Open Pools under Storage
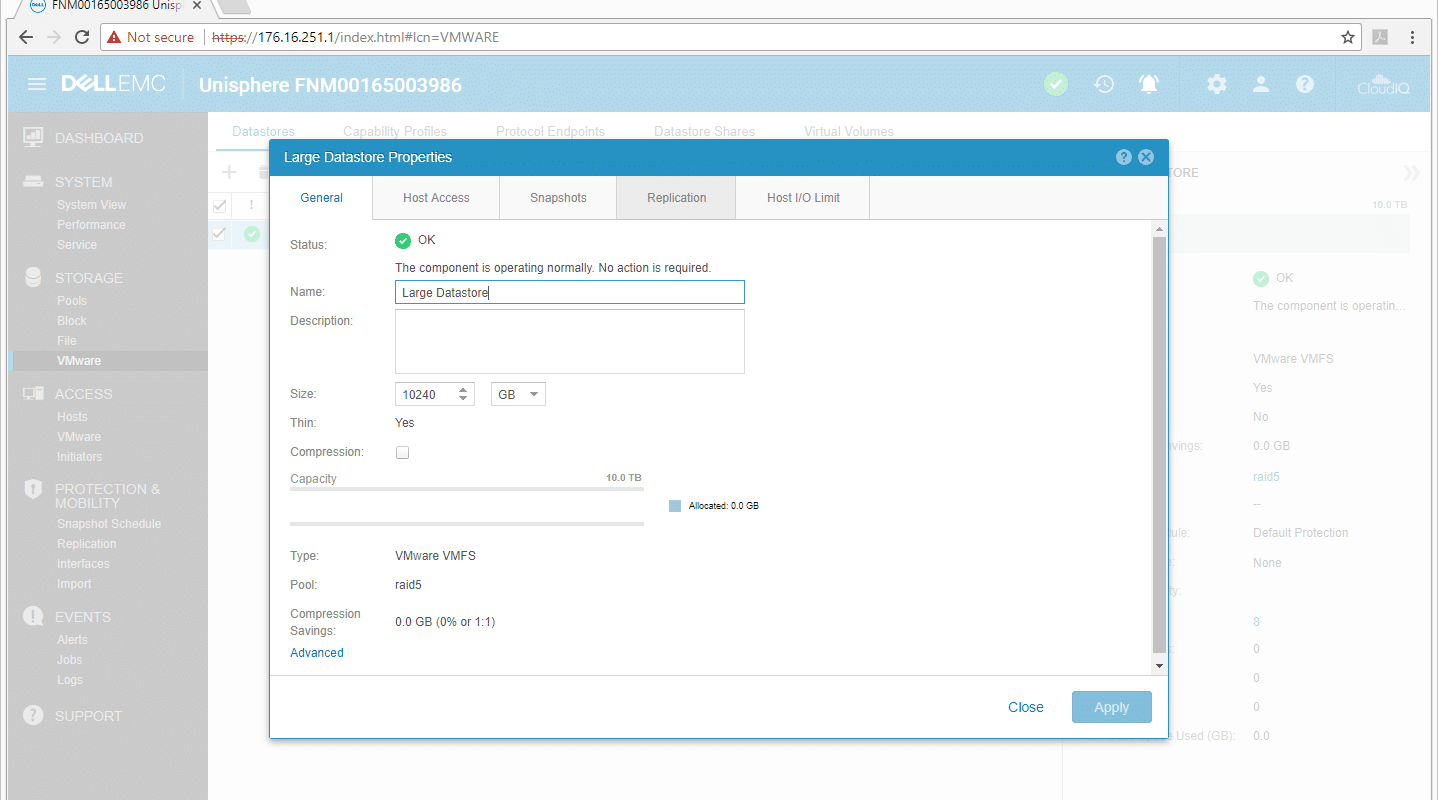 click(x=72, y=301)
